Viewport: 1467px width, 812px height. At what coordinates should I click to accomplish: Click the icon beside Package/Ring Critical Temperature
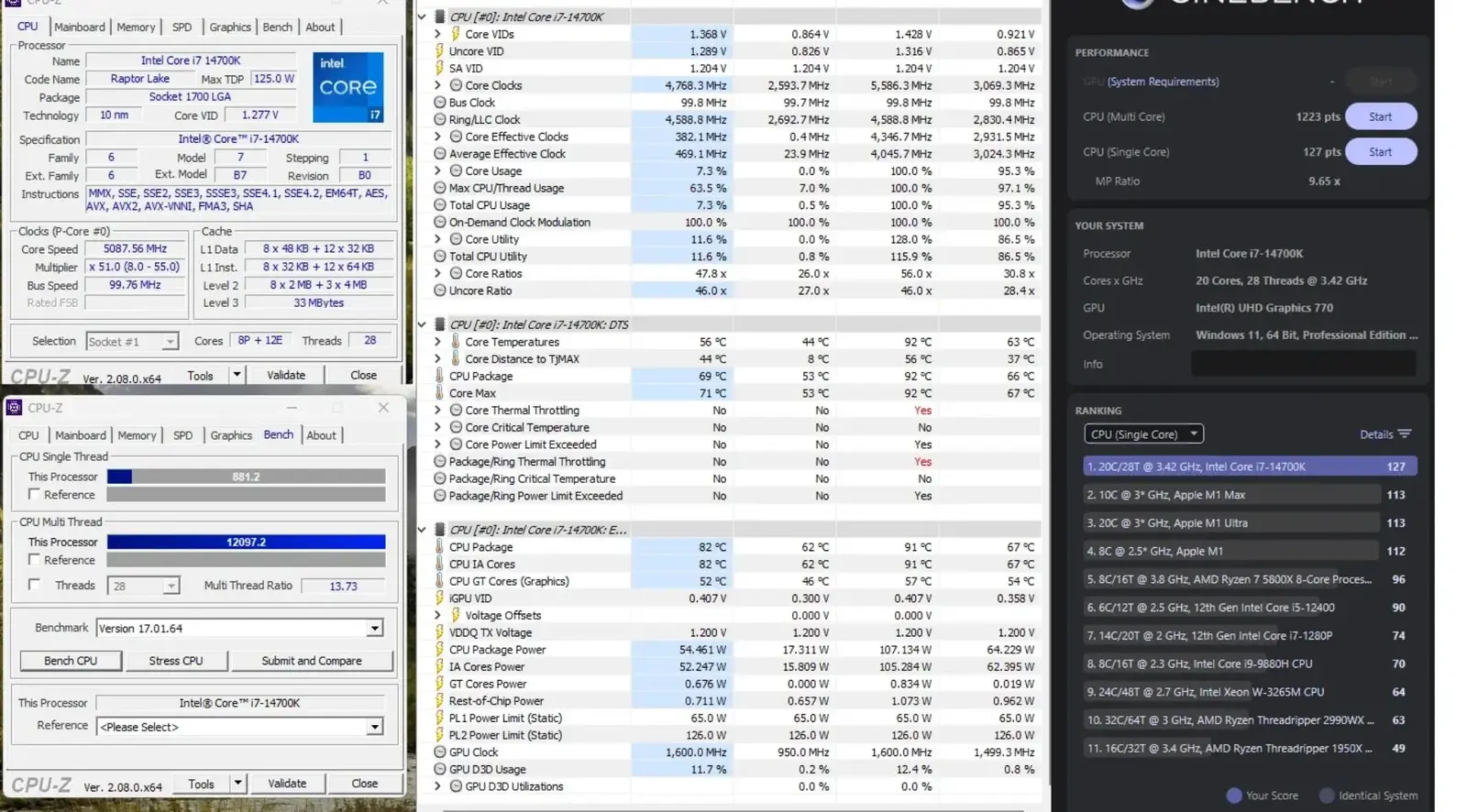click(439, 478)
